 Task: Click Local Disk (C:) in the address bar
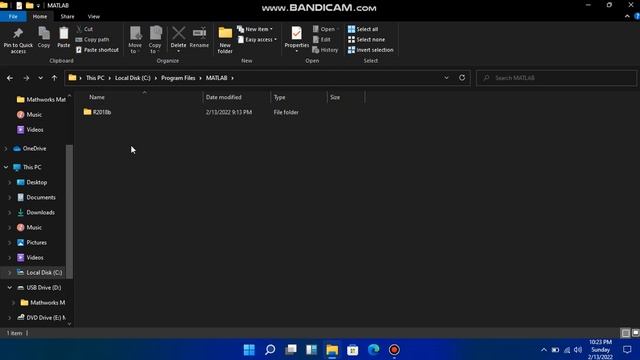coord(133,78)
